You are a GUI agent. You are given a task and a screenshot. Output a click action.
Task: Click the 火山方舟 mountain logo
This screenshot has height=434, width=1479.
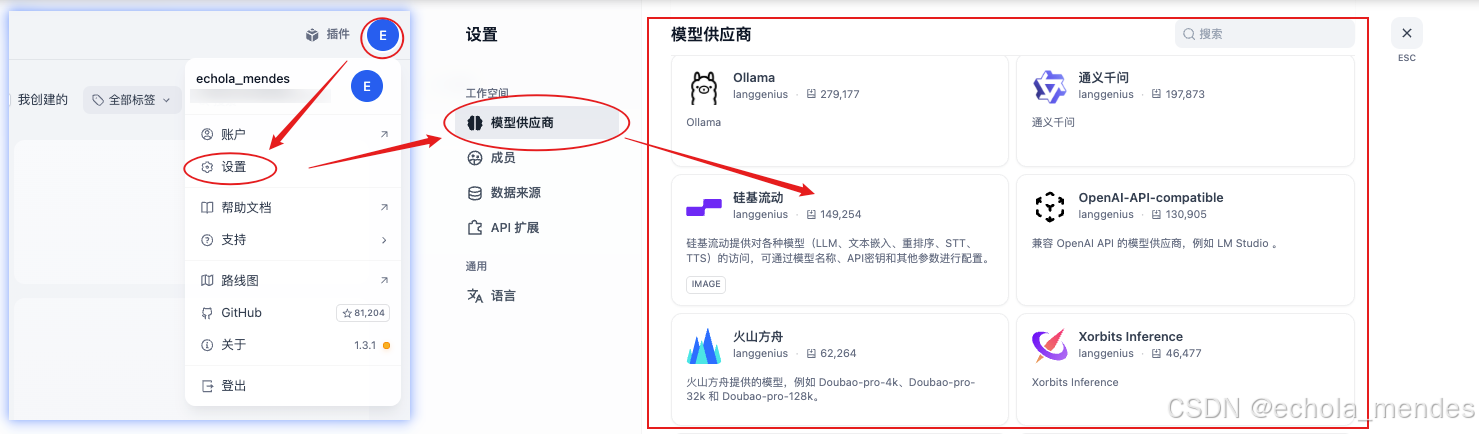coord(704,346)
